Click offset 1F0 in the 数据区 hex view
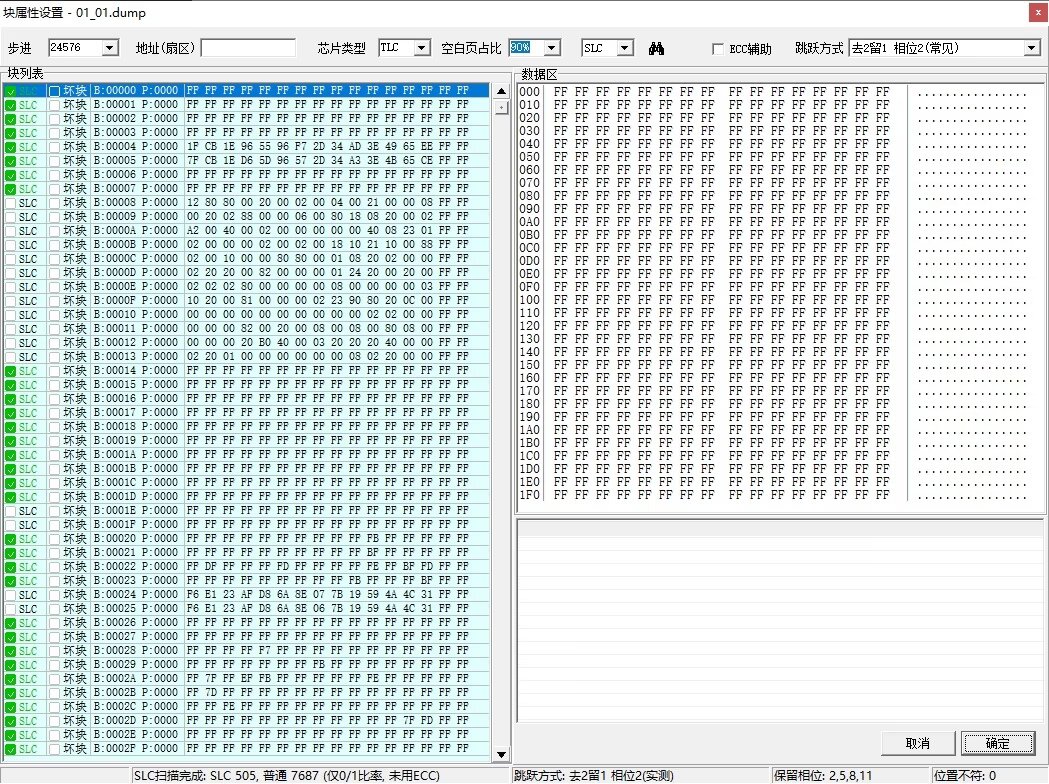The height and width of the screenshot is (784, 1049). pos(529,495)
